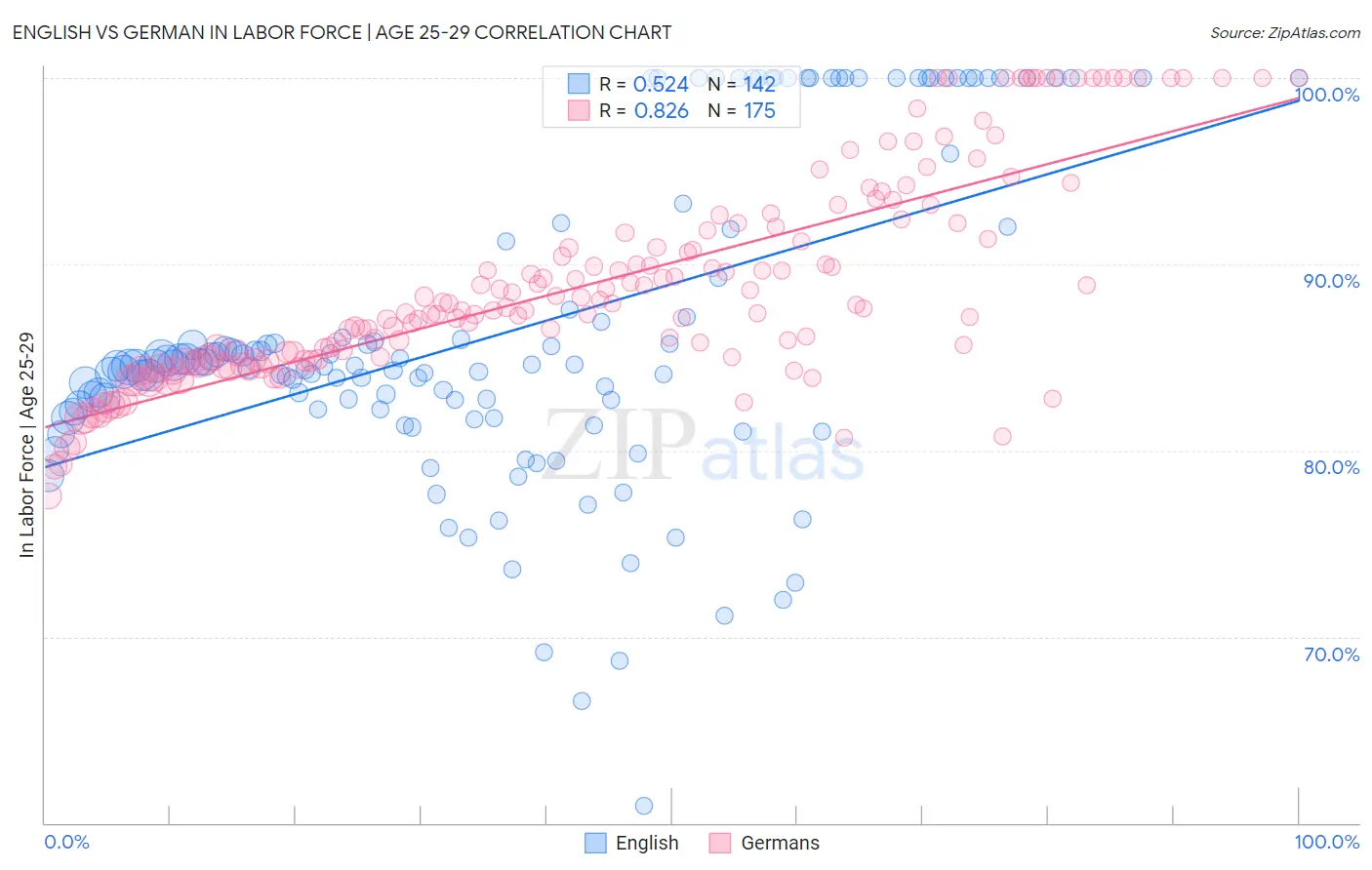Click the chart title text
Image resolution: width=1372 pixels, height=870 pixels.
point(342,32)
